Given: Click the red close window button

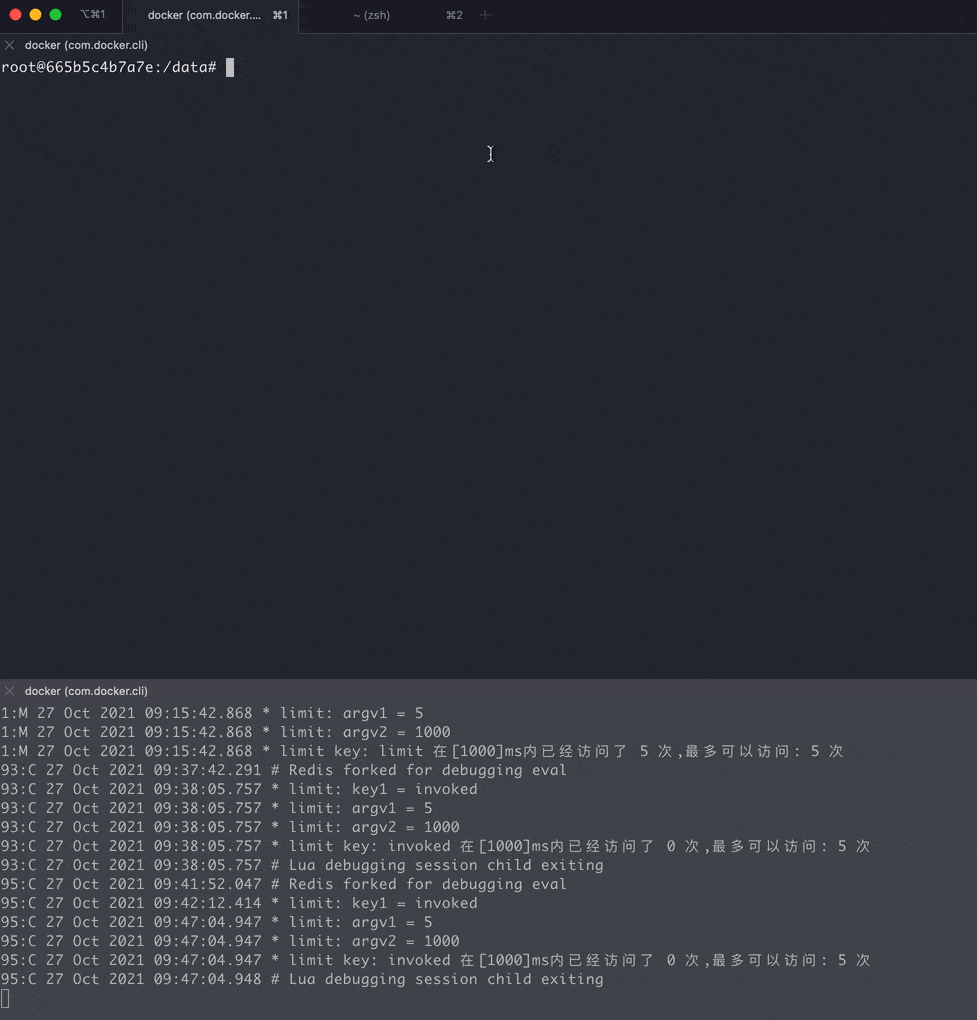Looking at the screenshot, I should click(16, 14).
